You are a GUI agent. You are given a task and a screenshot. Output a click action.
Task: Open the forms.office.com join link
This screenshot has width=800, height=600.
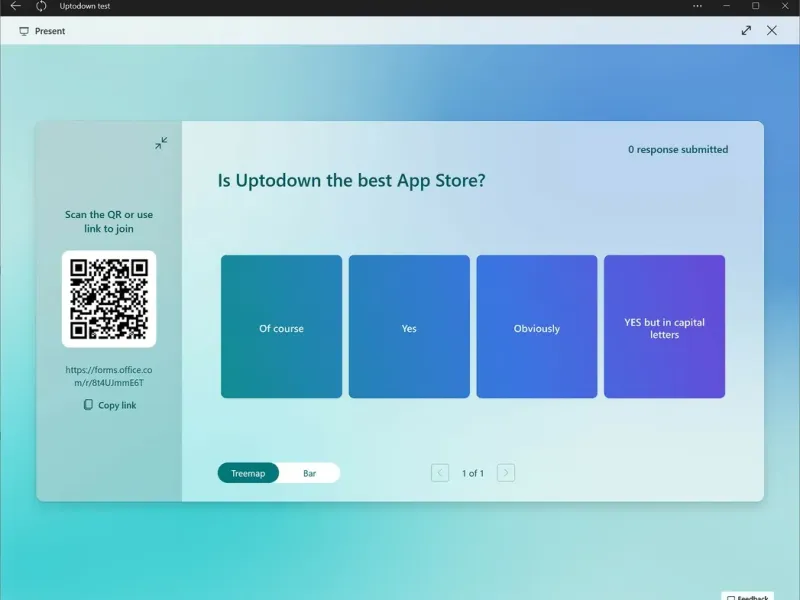tap(109, 376)
